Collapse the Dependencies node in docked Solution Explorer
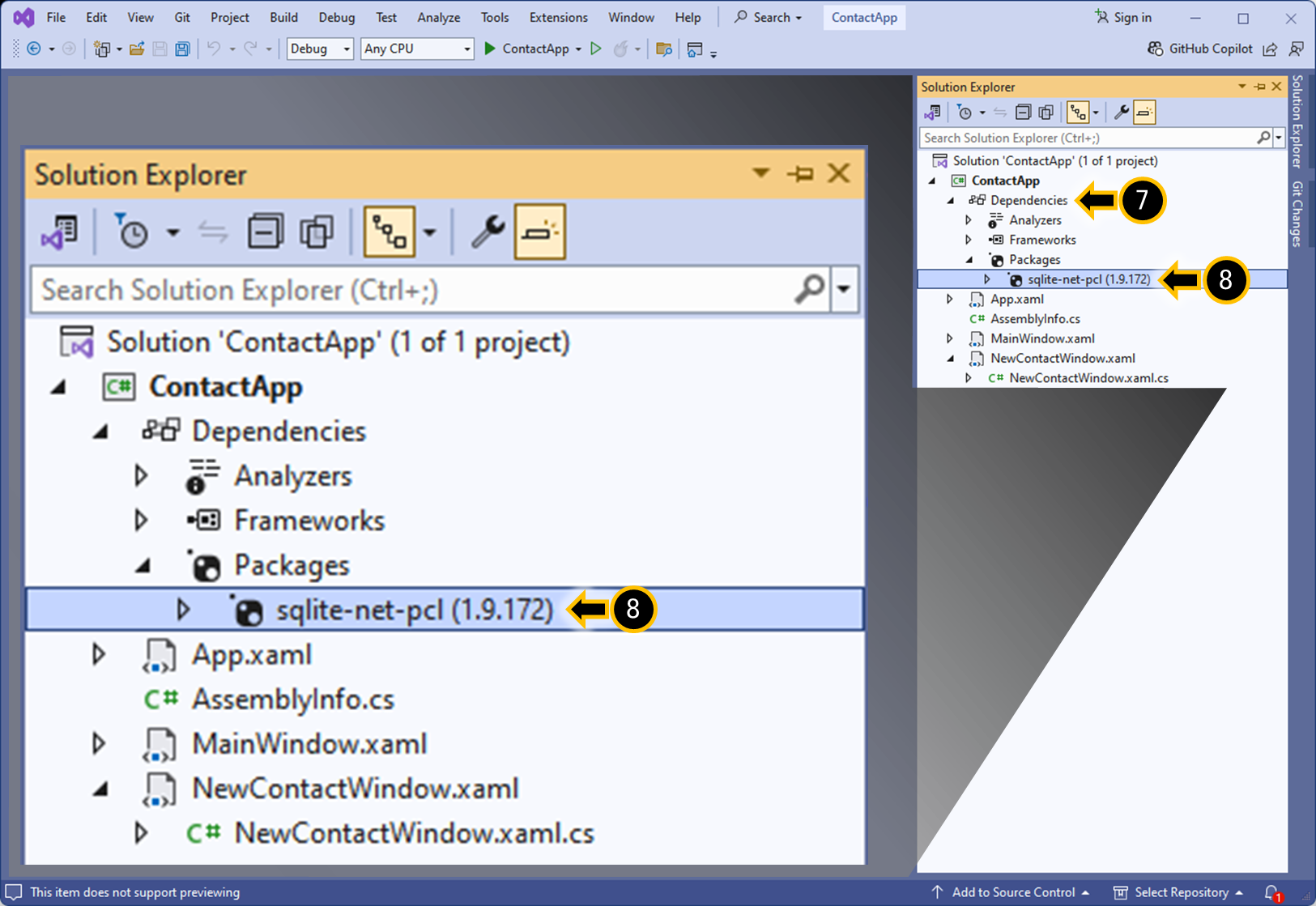 tap(951, 201)
